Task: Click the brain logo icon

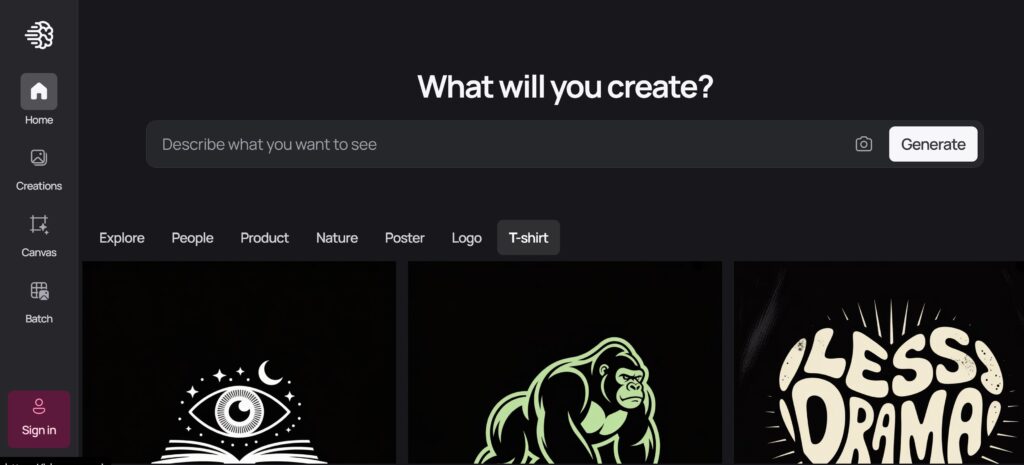Action: click(39, 35)
